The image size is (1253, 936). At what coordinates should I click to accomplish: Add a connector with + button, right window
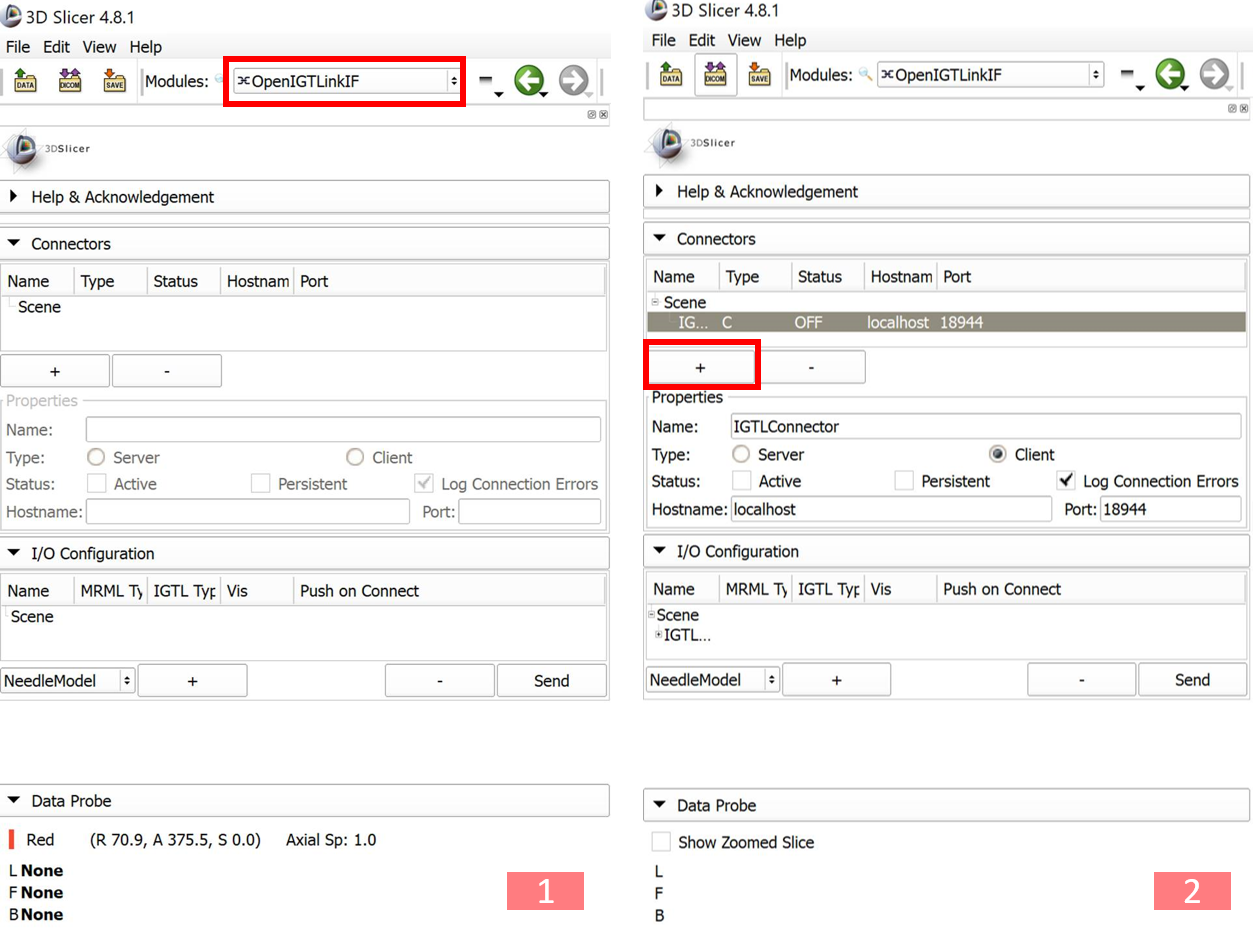pos(700,368)
